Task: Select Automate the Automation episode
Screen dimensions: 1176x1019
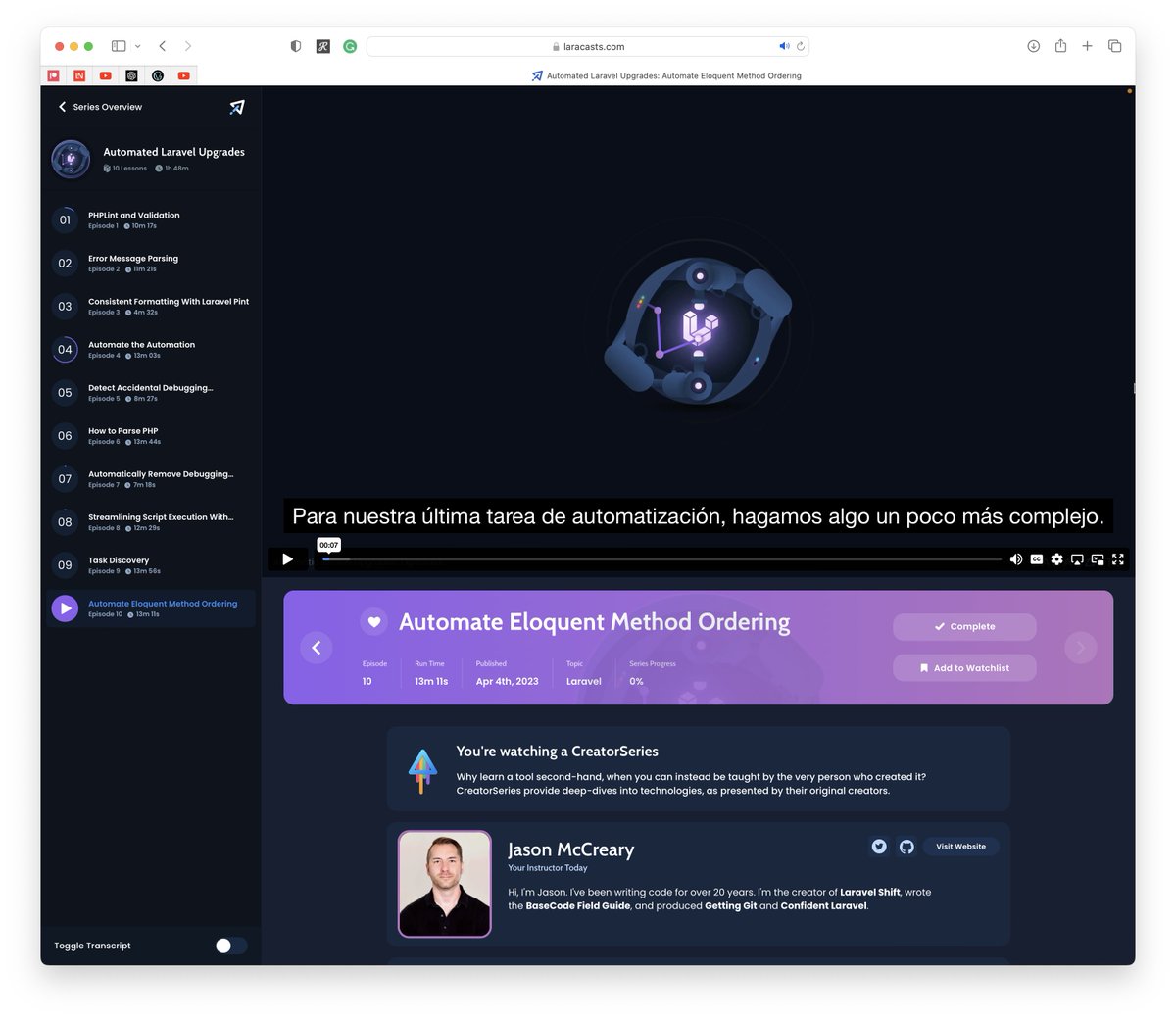Action: click(152, 349)
